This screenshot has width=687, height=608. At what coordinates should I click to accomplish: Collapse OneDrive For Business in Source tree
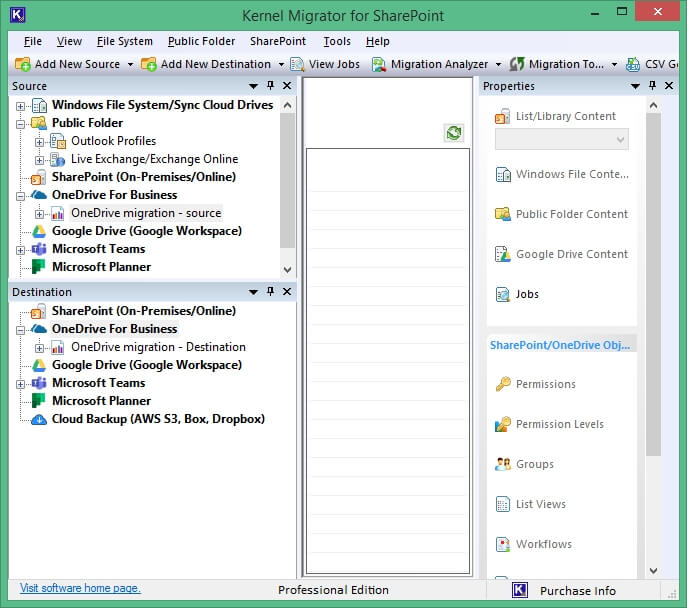pyautogui.click(x=20, y=196)
